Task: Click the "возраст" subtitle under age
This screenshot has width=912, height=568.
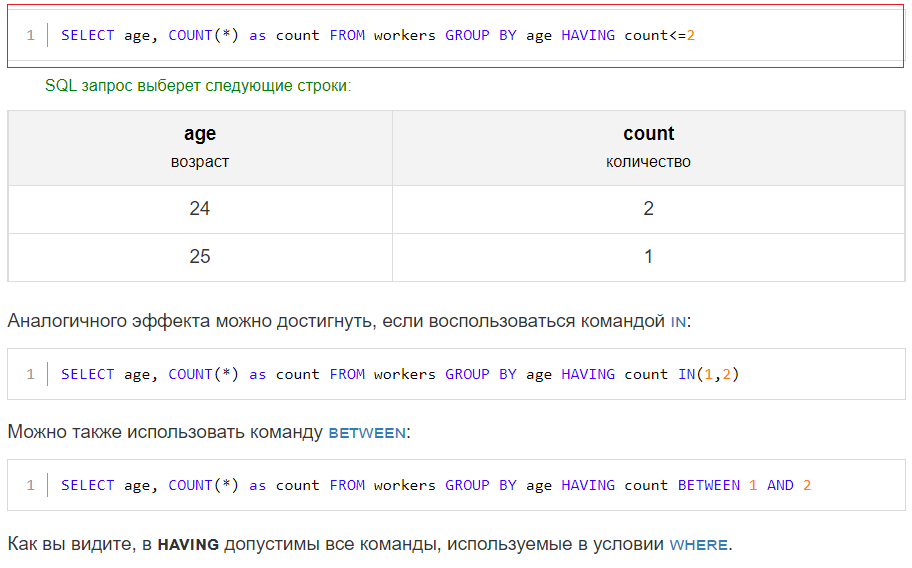Action: pyautogui.click(x=200, y=162)
